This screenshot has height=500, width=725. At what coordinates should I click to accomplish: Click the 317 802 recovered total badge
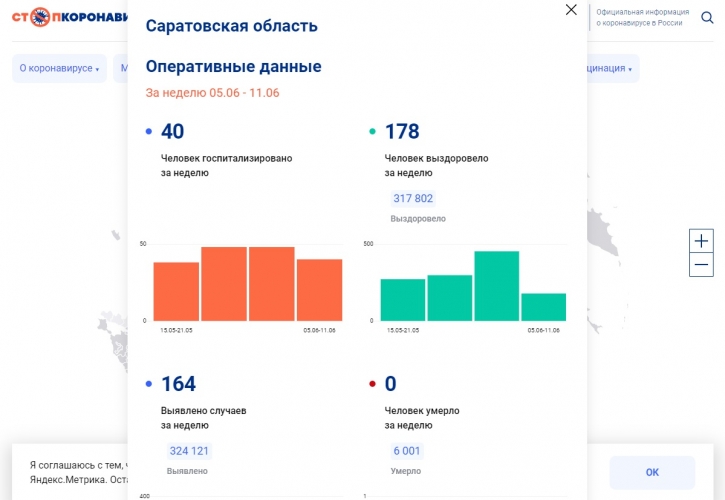[413, 198]
